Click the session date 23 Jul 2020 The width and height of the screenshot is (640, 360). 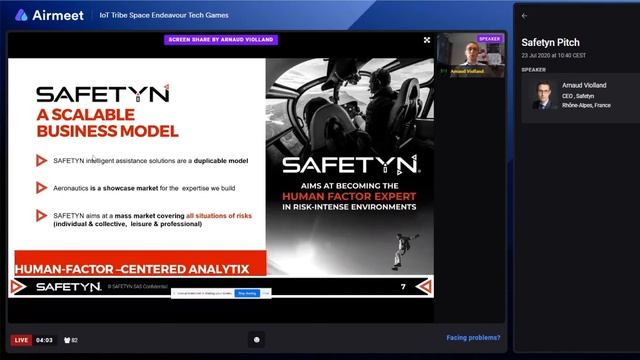click(553, 55)
